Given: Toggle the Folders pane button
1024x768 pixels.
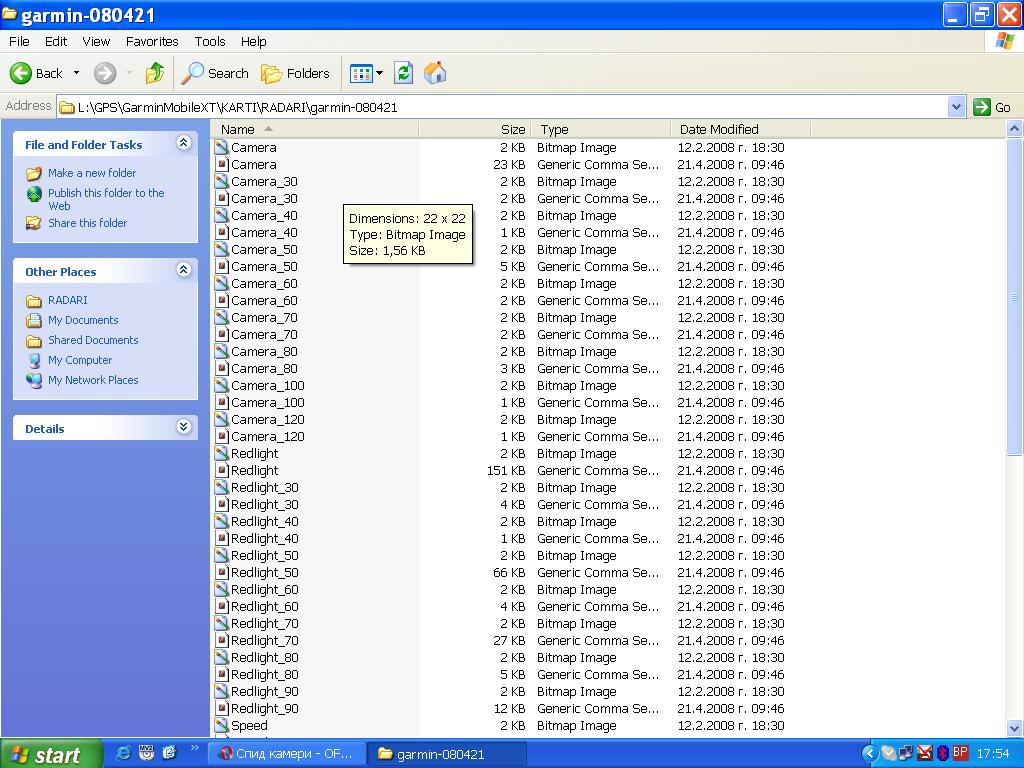Looking at the screenshot, I should [x=295, y=73].
